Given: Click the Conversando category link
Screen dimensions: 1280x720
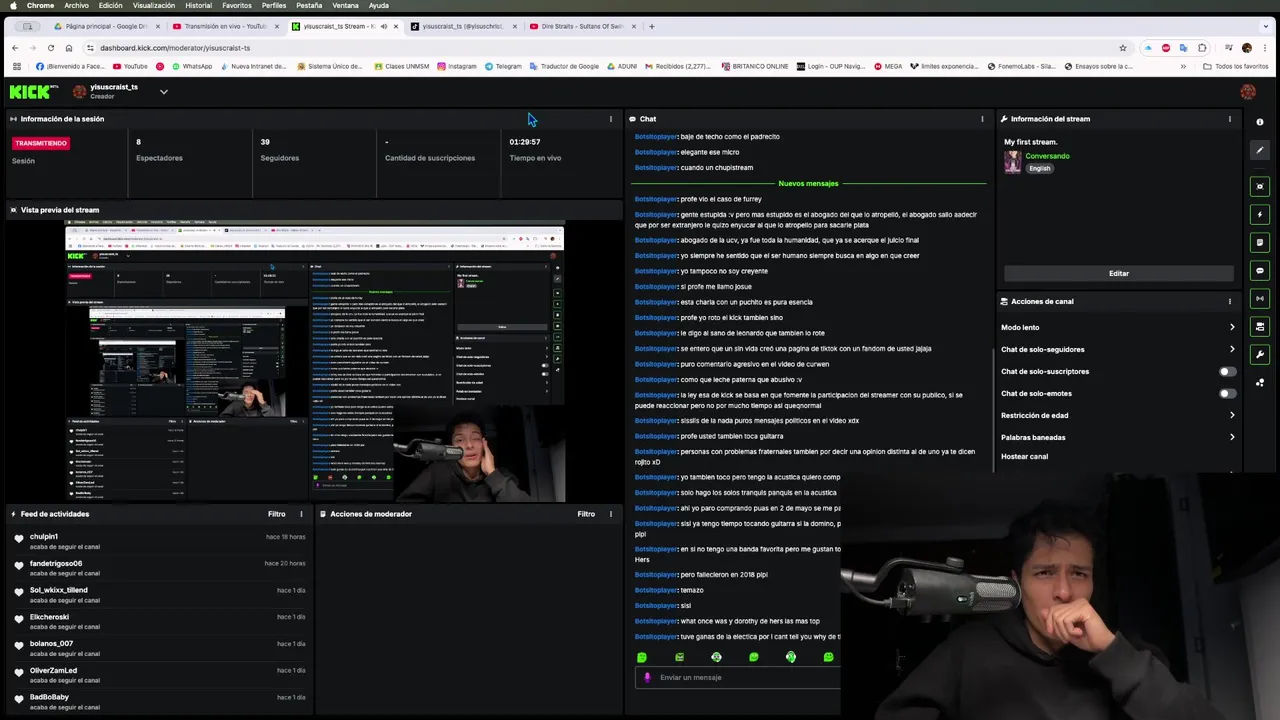Looking at the screenshot, I should [x=1047, y=156].
